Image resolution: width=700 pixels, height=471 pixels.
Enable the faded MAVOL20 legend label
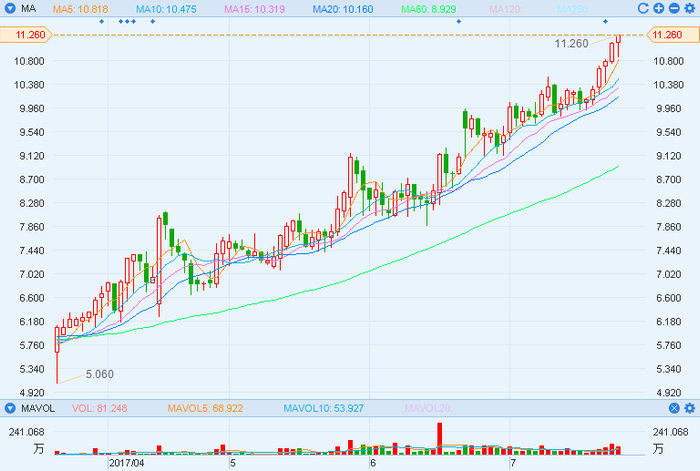[x=429, y=408]
